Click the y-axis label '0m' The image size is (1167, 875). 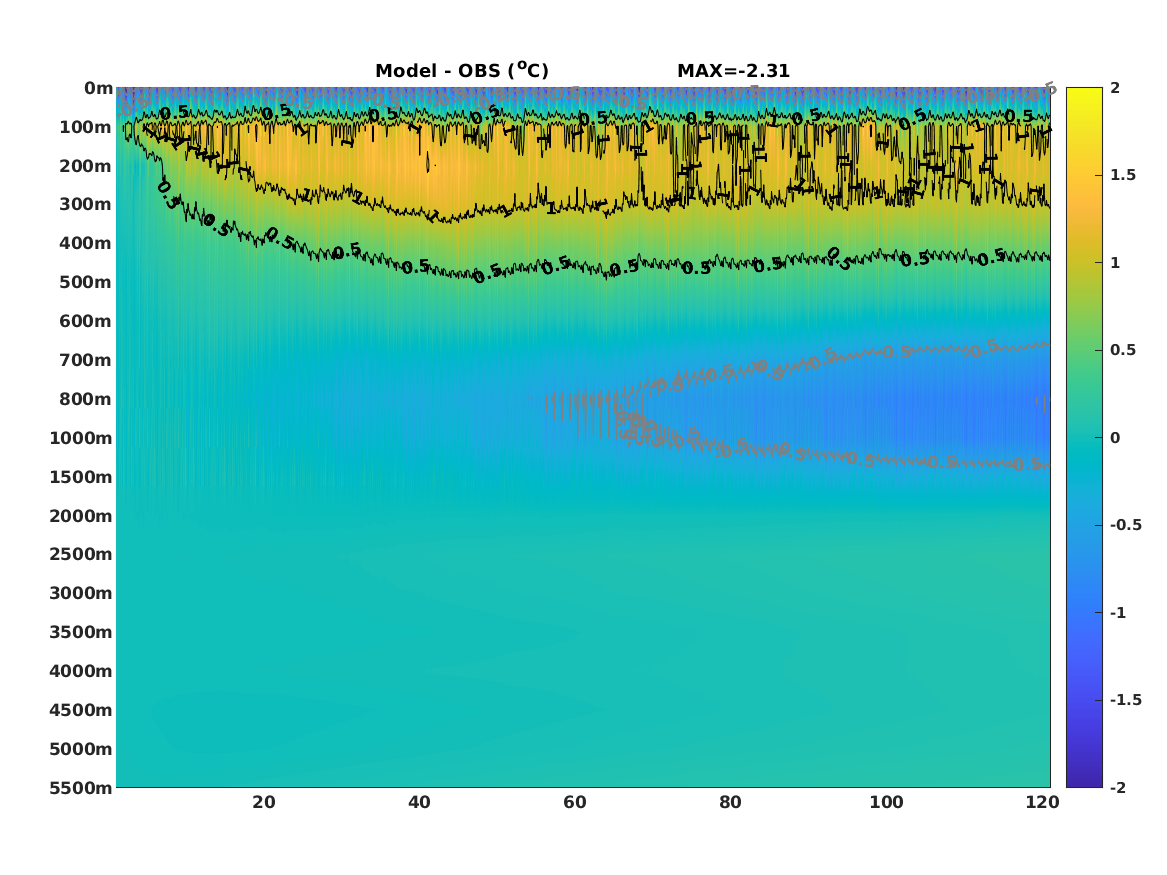(98, 89)
